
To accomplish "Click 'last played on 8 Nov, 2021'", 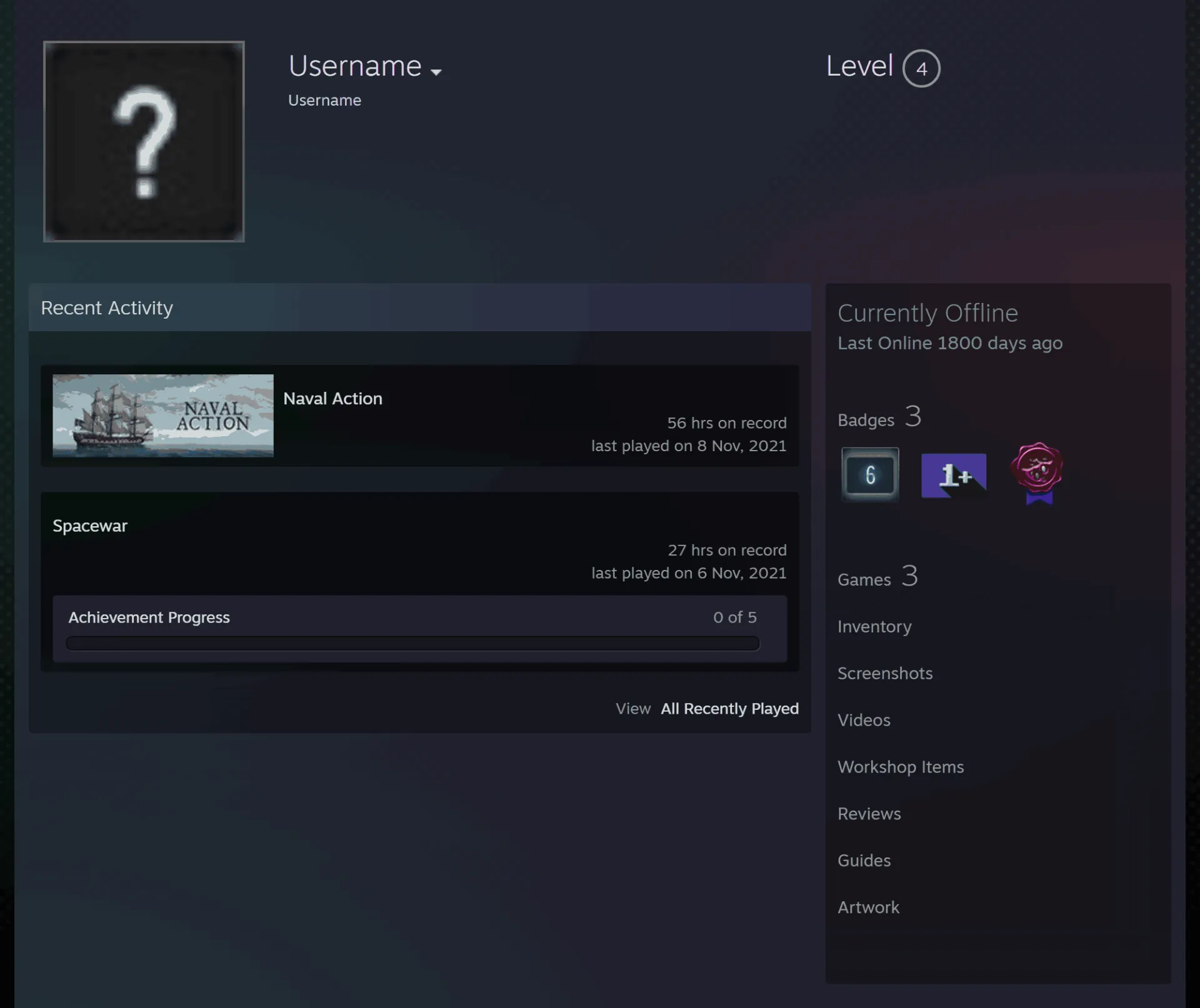I will (689, 446).
